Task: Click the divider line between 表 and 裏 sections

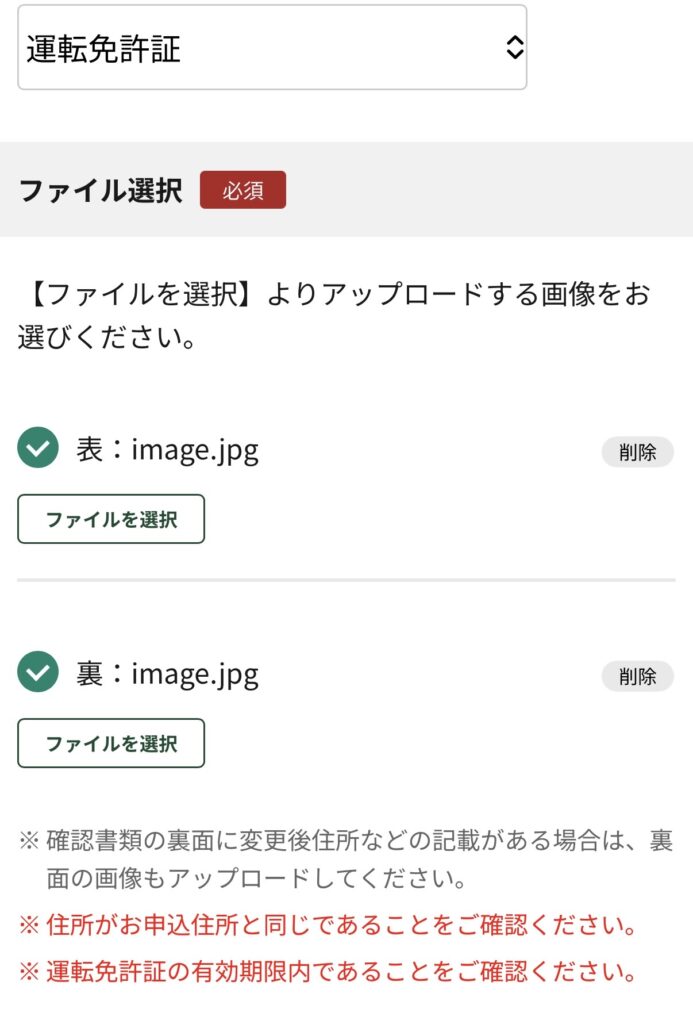Action: click(x=346, y=580)
